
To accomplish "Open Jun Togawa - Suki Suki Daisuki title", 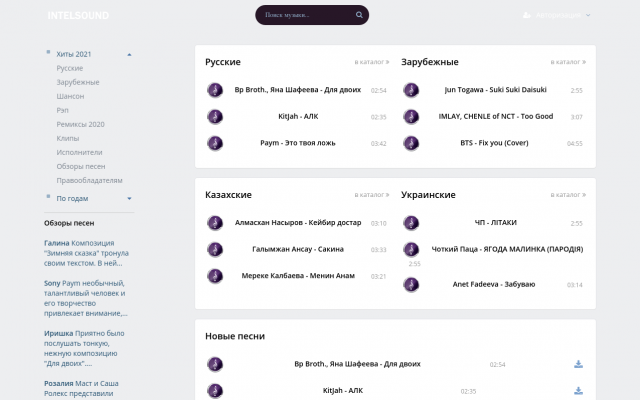I will [496, 90].
